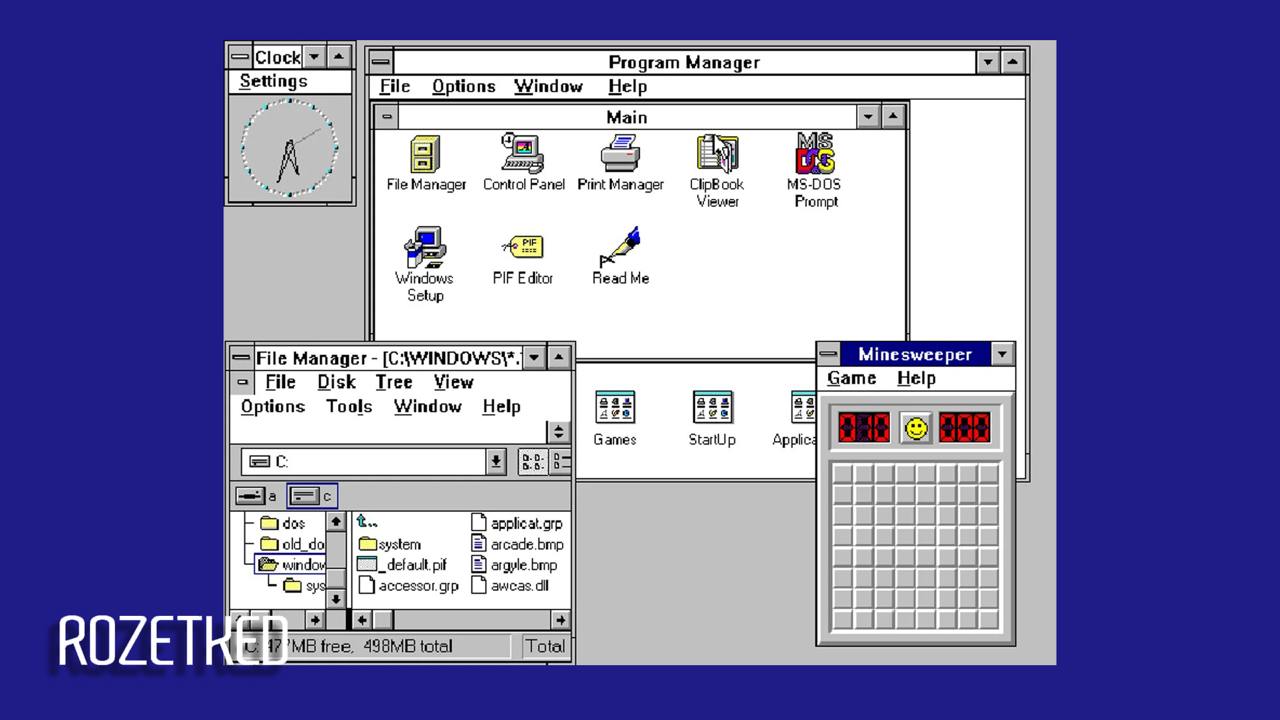Open the File Manager View menu
This screenshot has width=1280, height=720.
453,382
